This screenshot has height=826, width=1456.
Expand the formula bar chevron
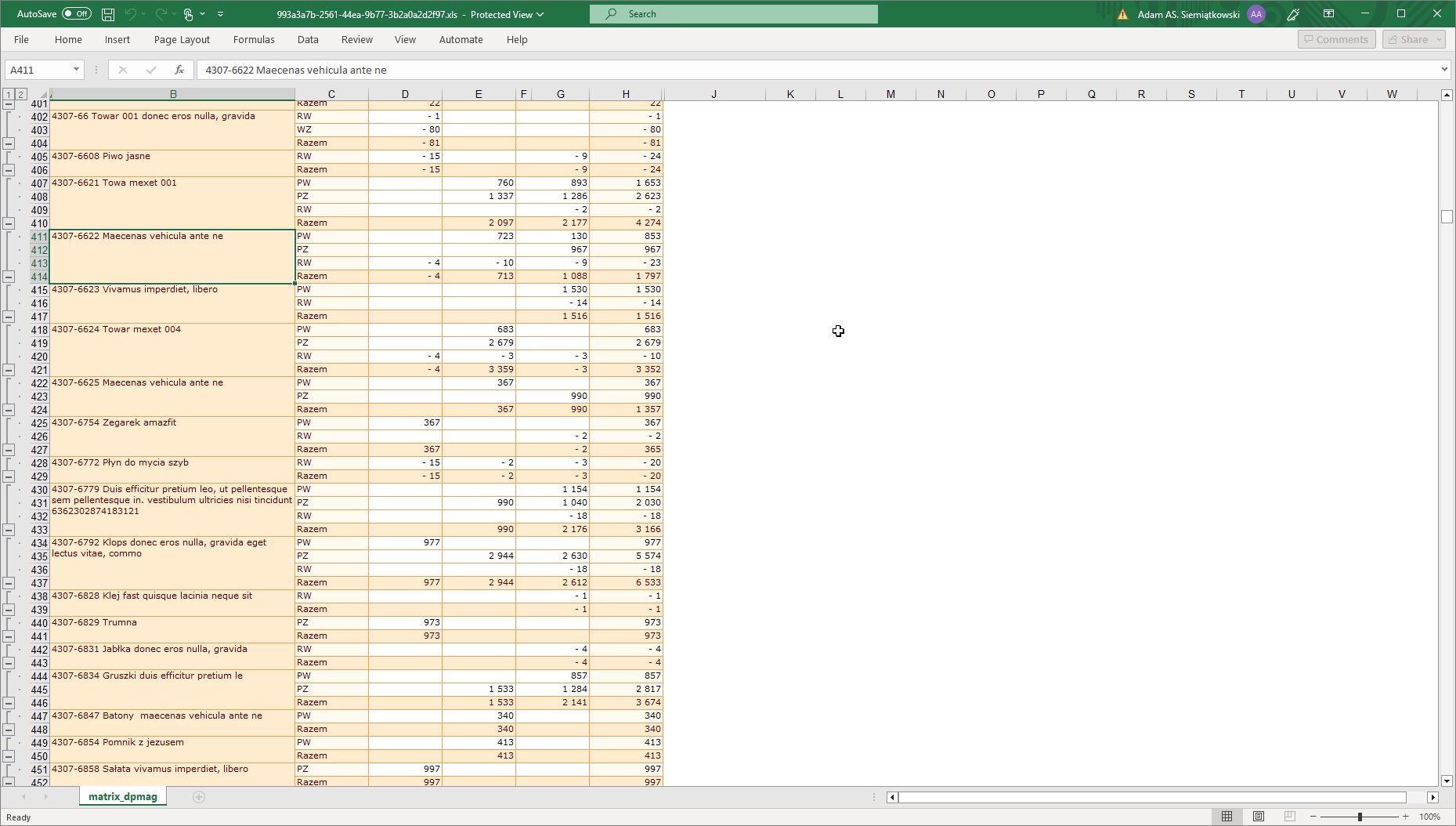[1444, 70]
